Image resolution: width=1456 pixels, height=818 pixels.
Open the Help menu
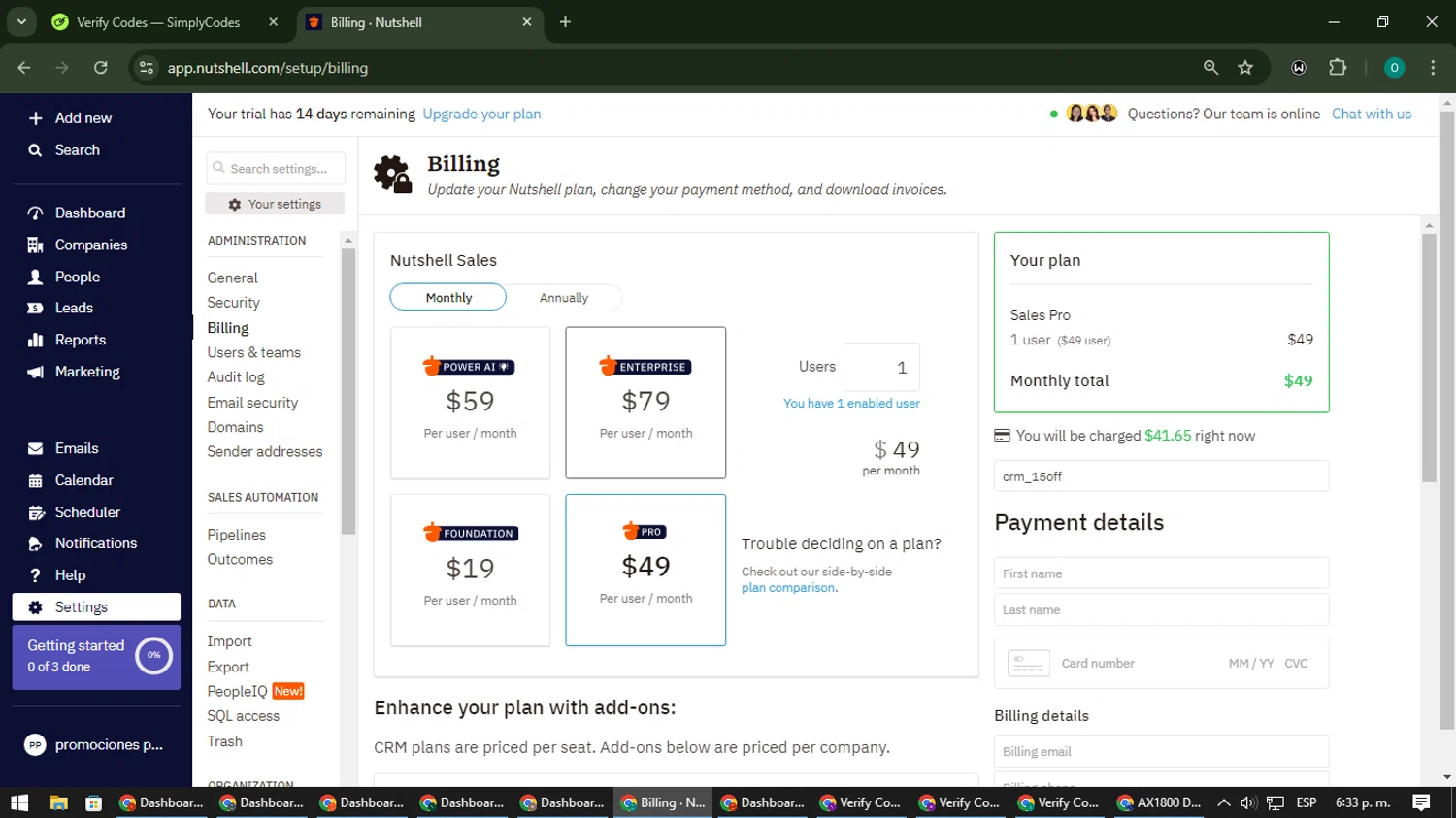click(70, 575)
